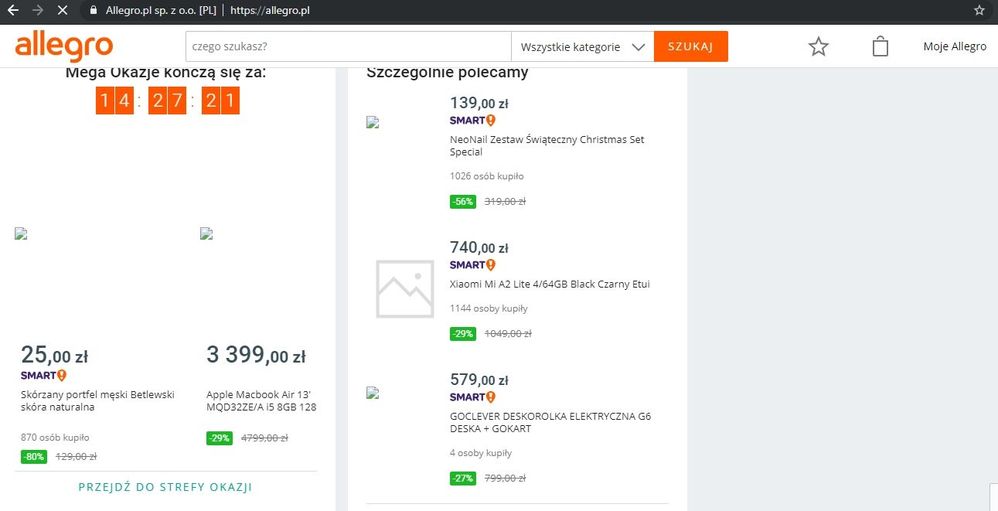Click the browser back arrow

tap(12, 10)
